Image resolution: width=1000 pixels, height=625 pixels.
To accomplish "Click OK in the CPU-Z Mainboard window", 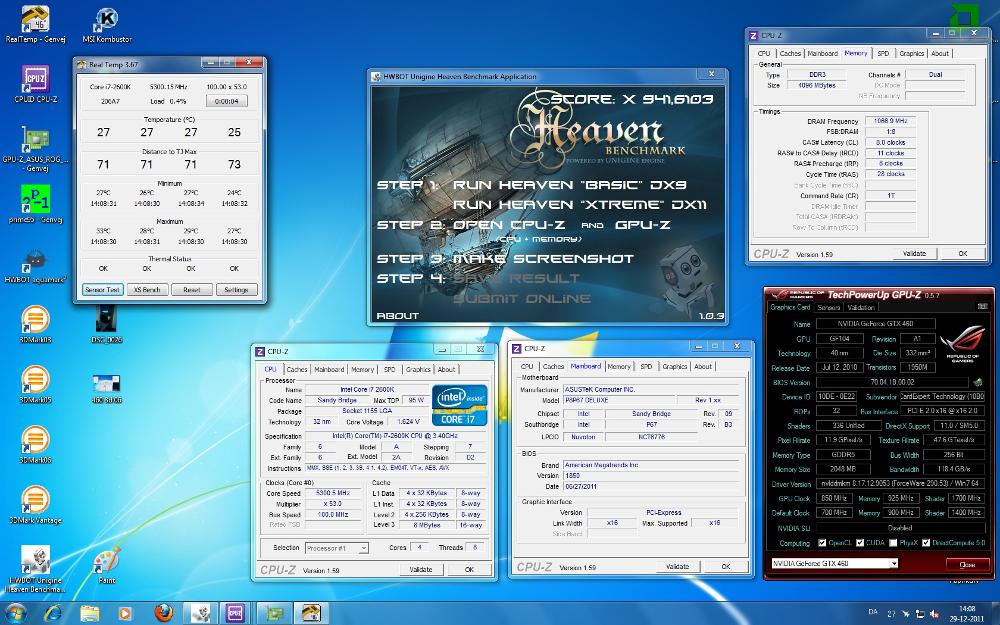I will 725,566.
